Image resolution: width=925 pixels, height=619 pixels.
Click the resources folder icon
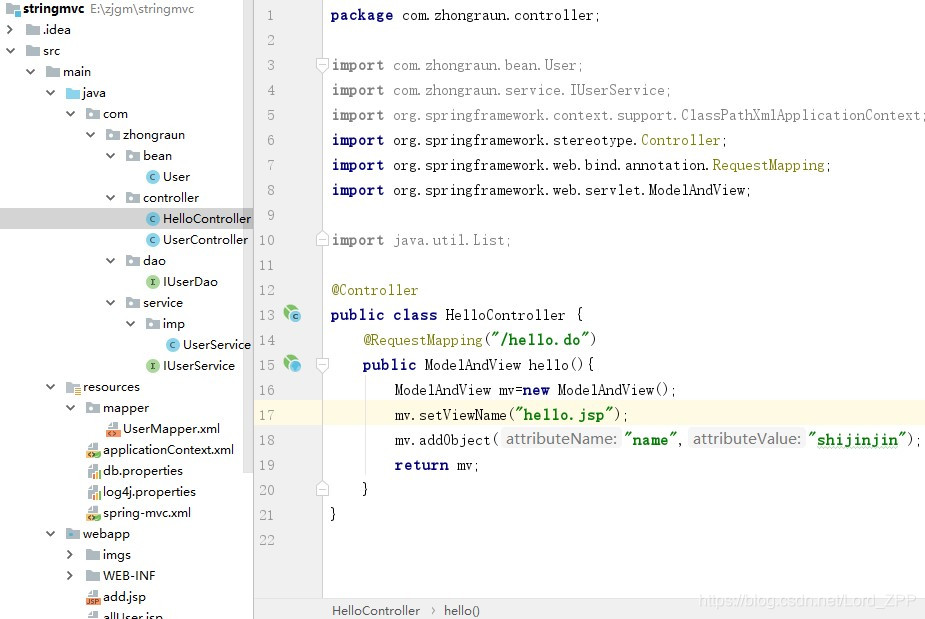coord(73,387)
